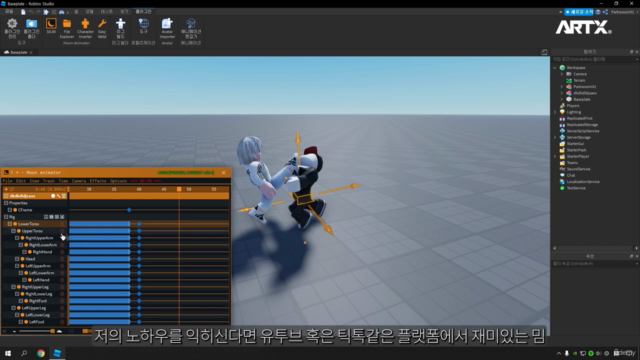
Task: Open the Moon Animator File menu
Action: (x=8, y=181)
